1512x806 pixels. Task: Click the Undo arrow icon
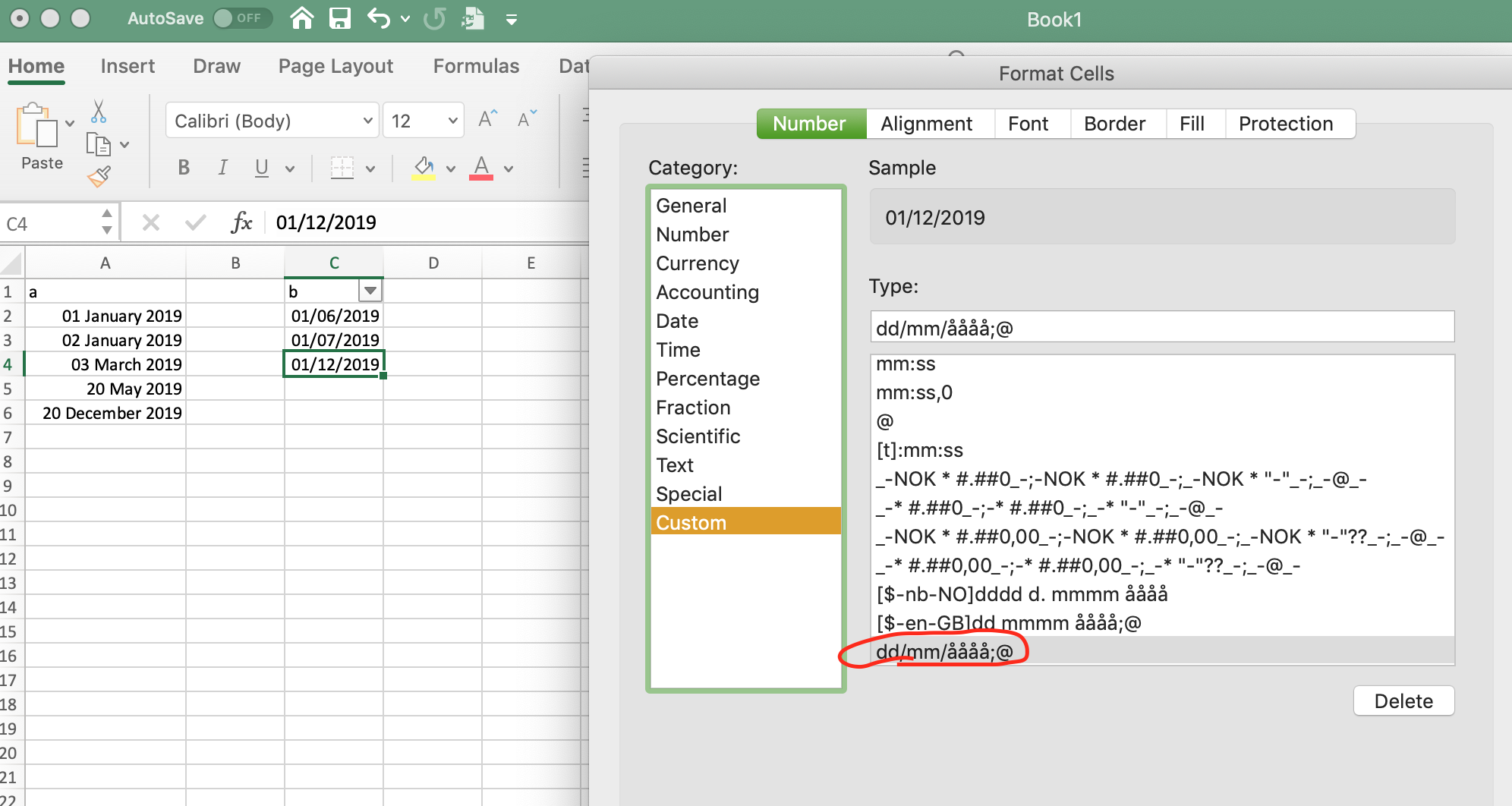(379, 17)
